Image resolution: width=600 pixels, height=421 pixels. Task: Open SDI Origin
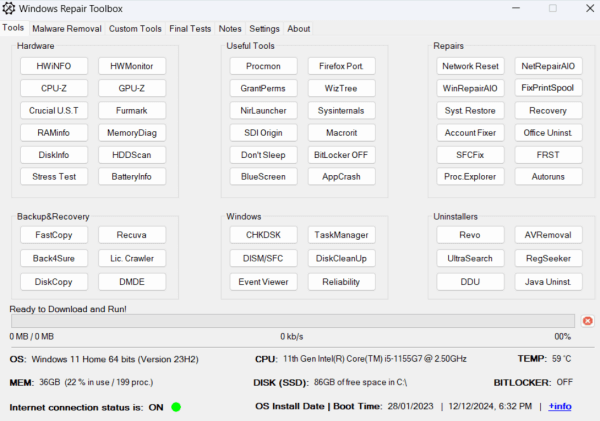pos(264,133)
